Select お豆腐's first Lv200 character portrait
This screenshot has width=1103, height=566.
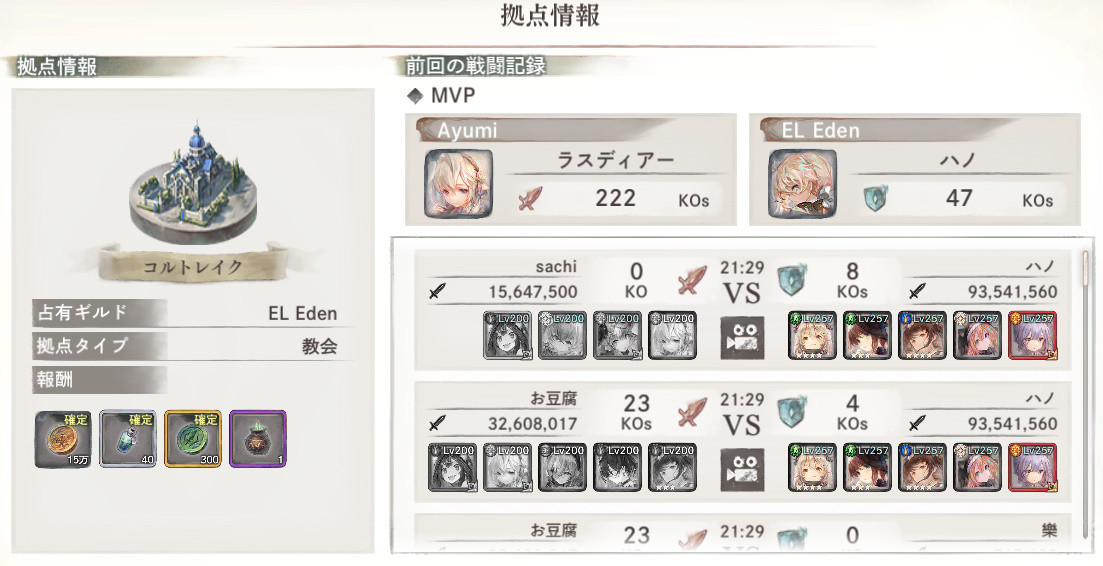point(452,467)
